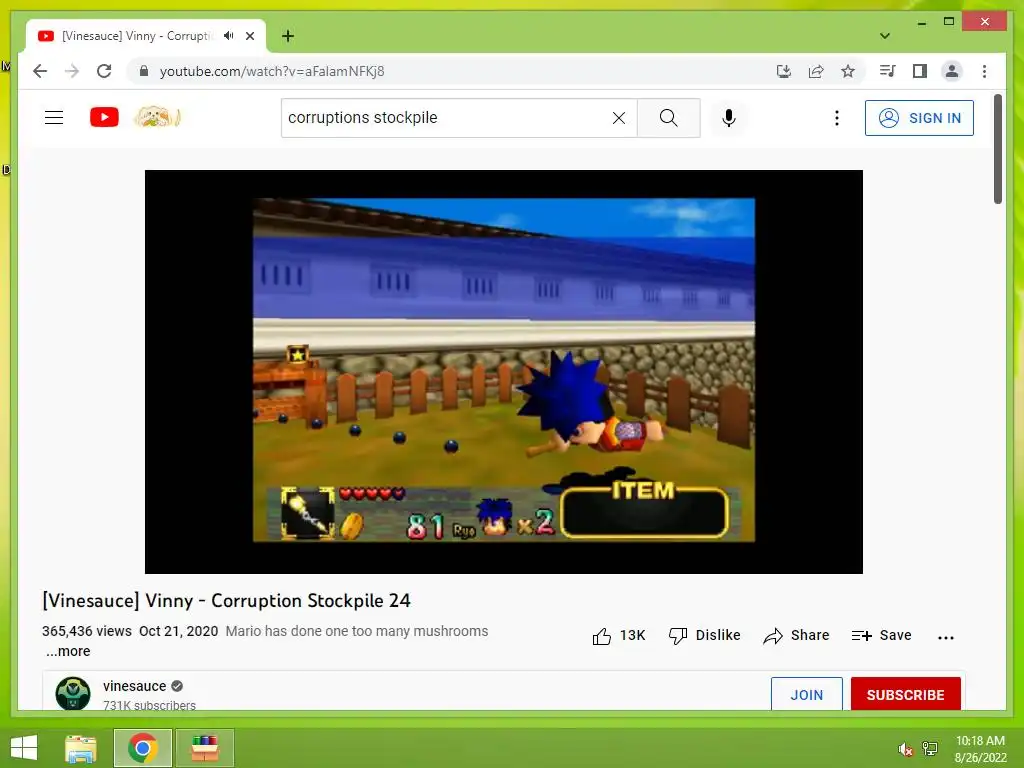Viewport: 1024px width, 768px height.
Task: Click the forward navigation arrow
Action: pyautogui.click(x=72, y=71)
